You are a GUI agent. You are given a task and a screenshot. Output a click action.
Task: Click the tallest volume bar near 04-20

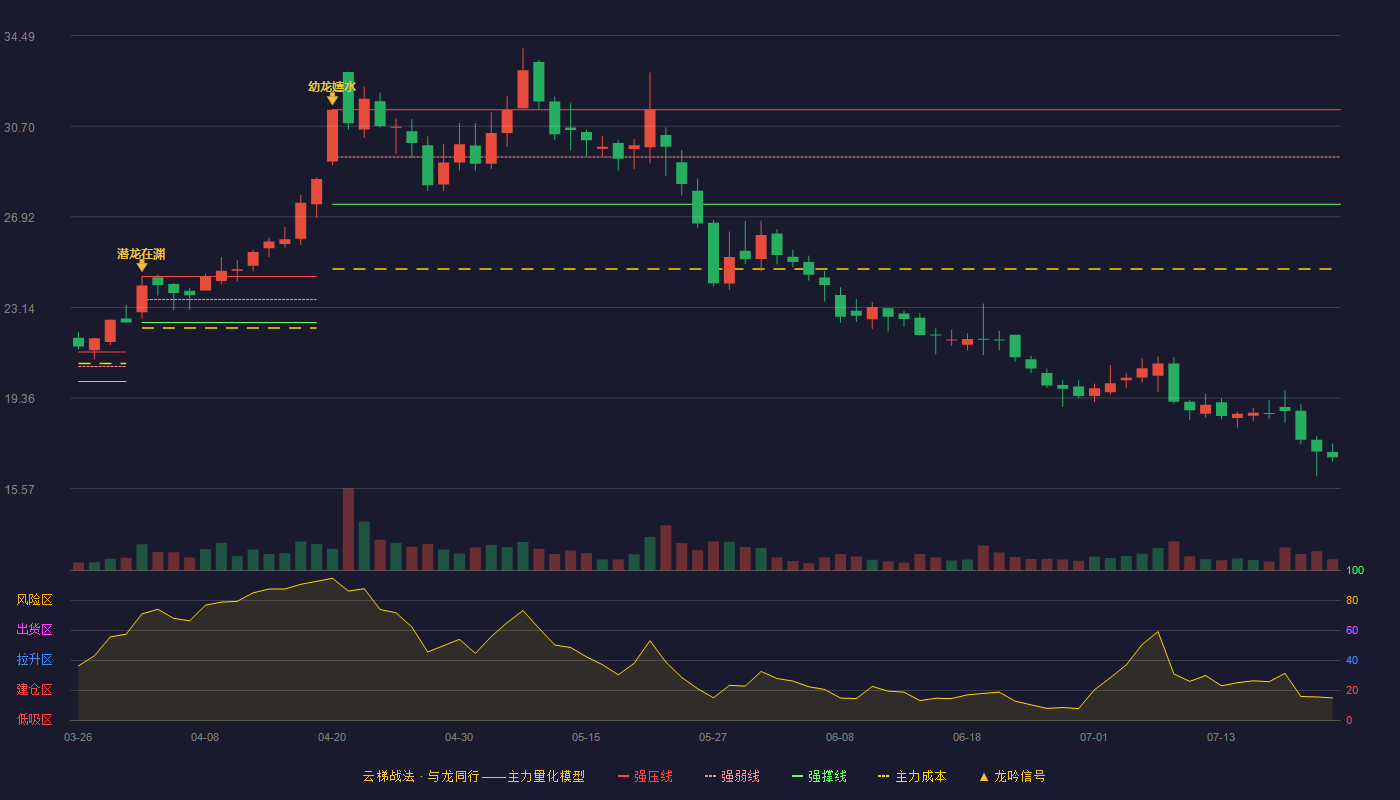tap(348, 529)
